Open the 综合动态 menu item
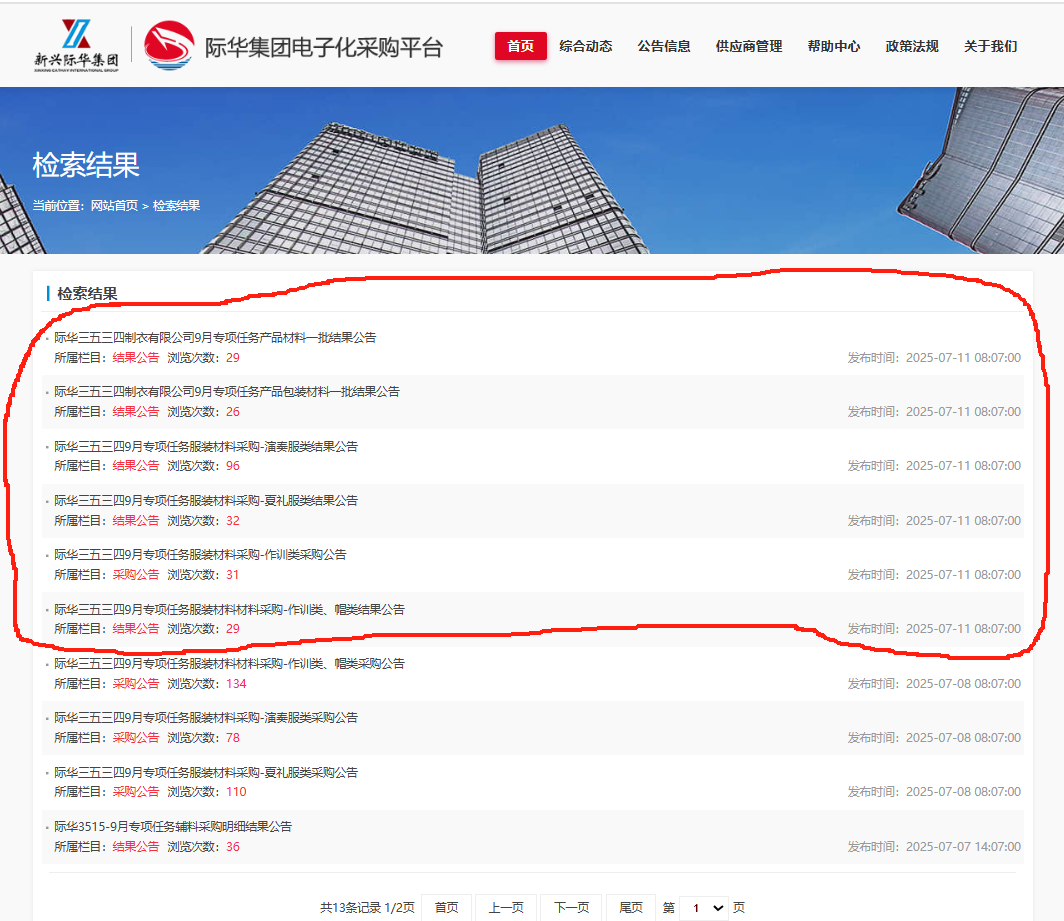Screen dimensions: 1064x921 coord(586,46)
